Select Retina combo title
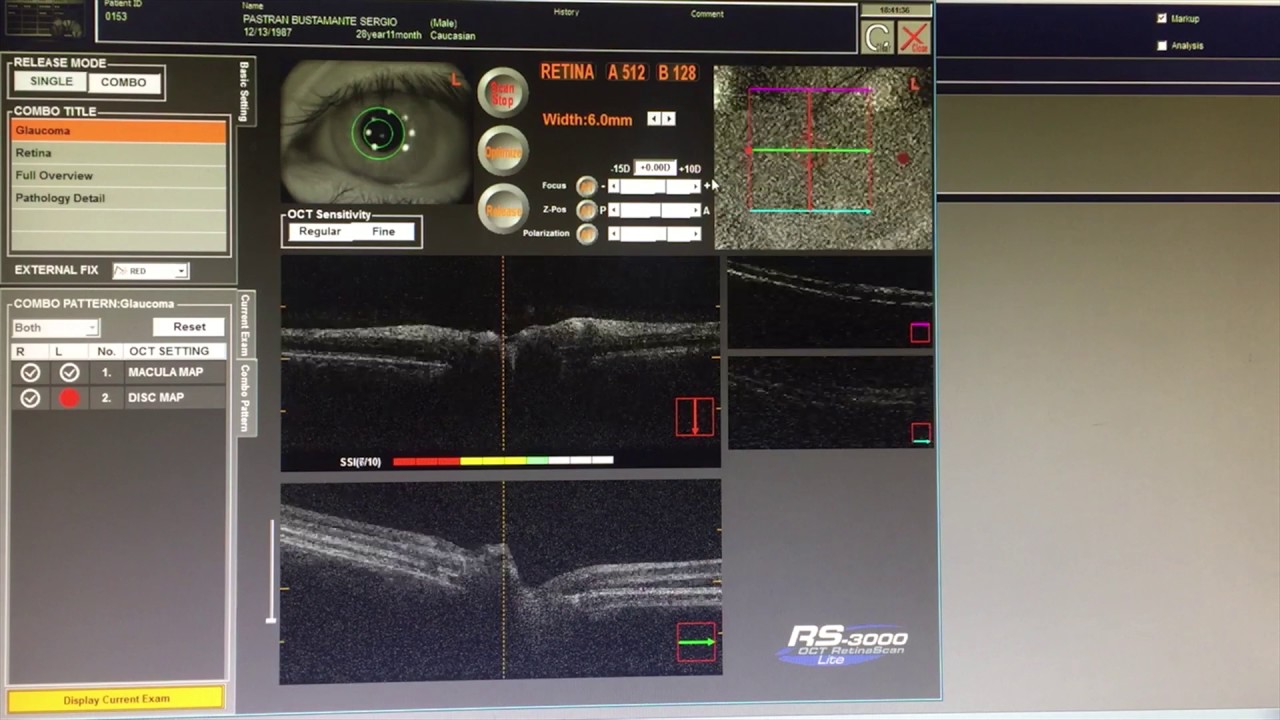1280x720 pixels. (x=118, y=153)
